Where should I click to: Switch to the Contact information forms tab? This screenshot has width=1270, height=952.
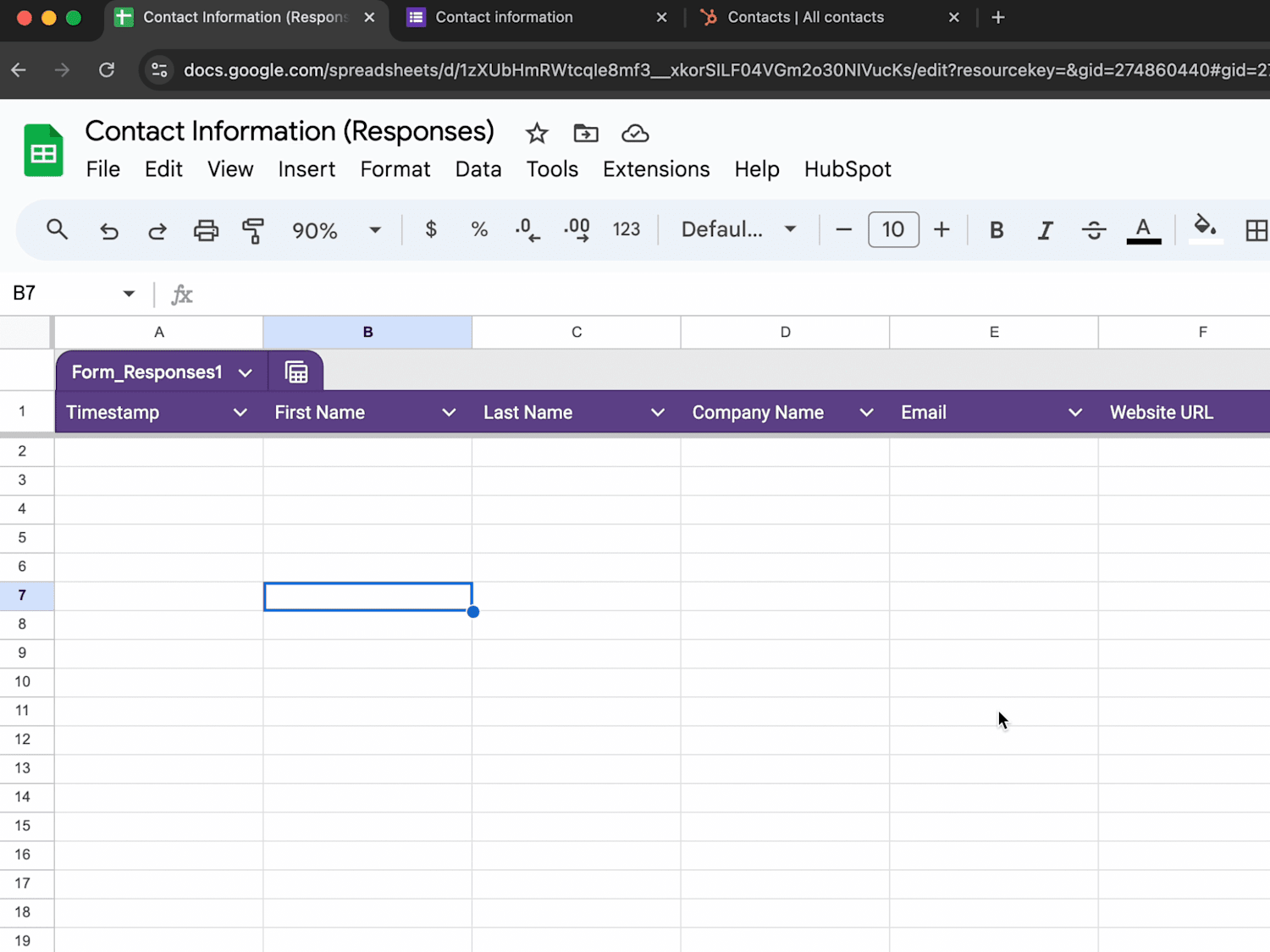(x=538, y=18)
